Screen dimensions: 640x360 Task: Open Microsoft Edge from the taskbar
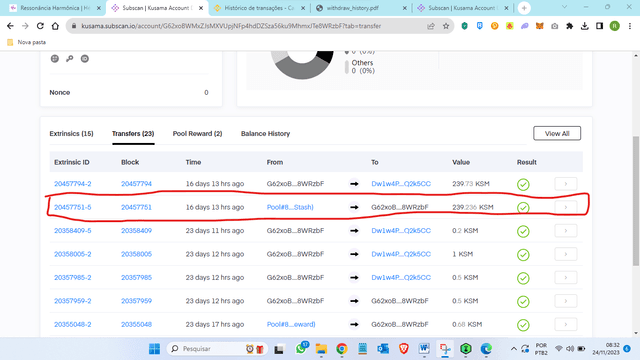[x=486, y=349]
